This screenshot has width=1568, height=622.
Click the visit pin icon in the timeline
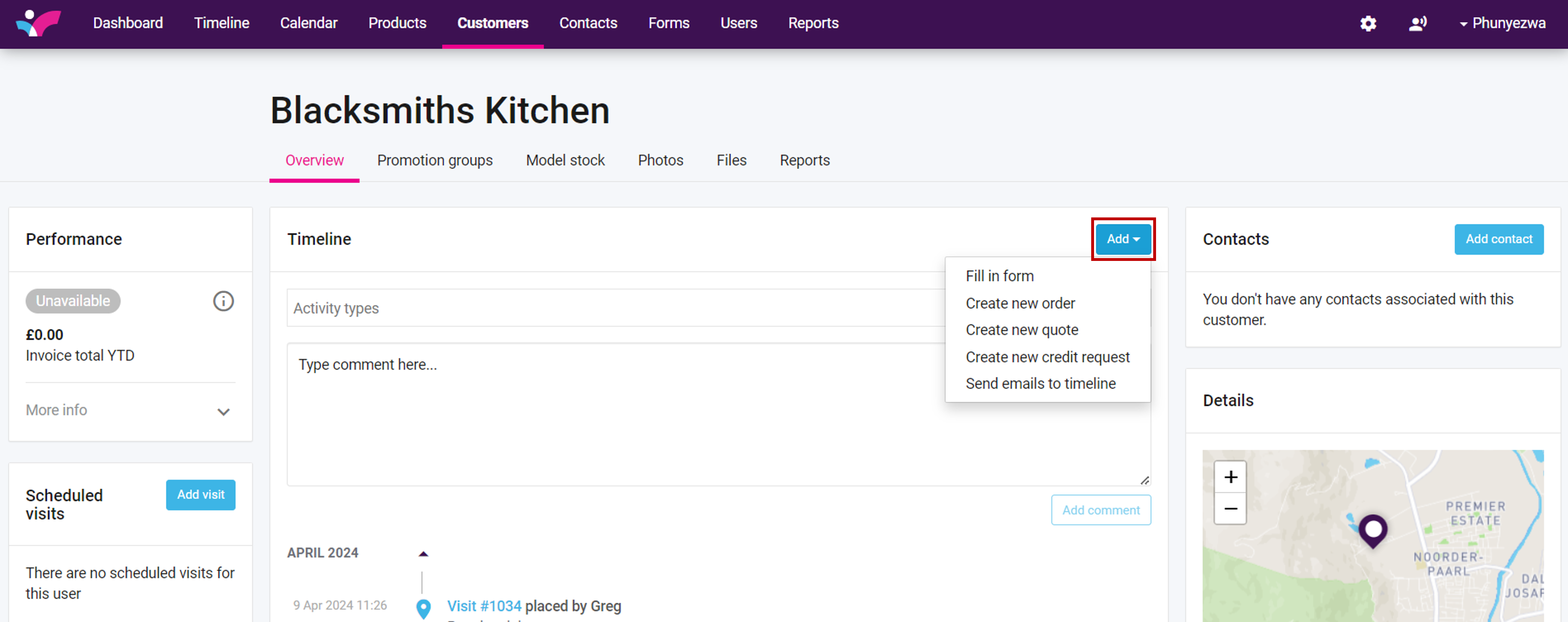(x=423, y=608)
